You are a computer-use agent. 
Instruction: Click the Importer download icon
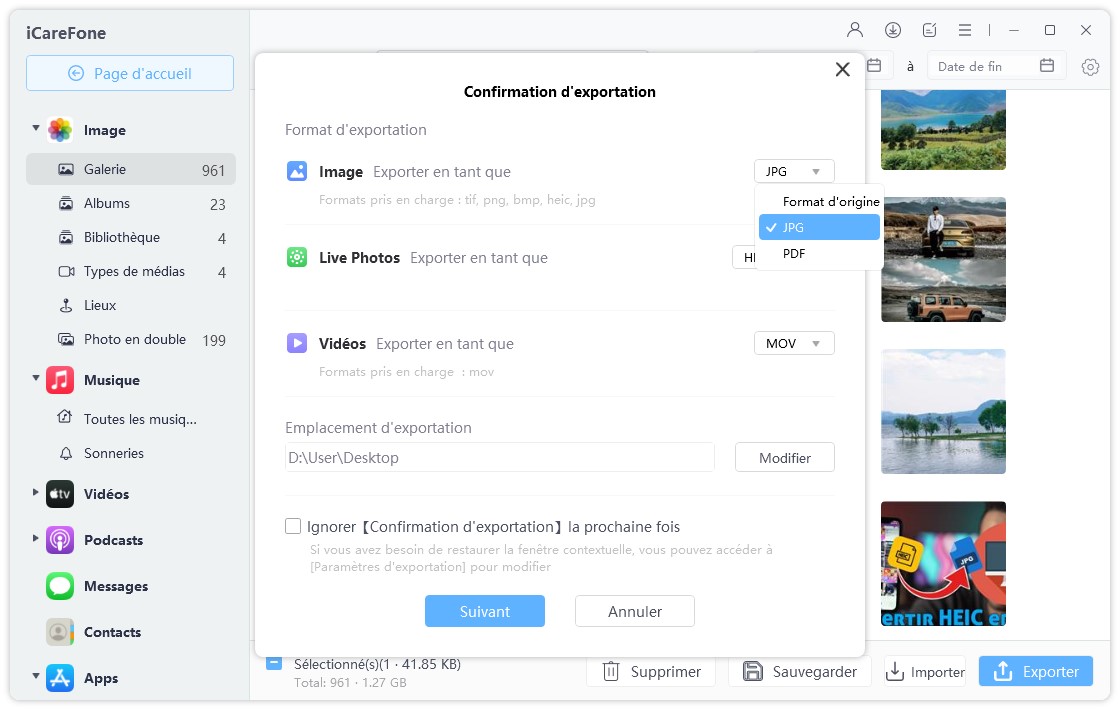coord(894,671)
